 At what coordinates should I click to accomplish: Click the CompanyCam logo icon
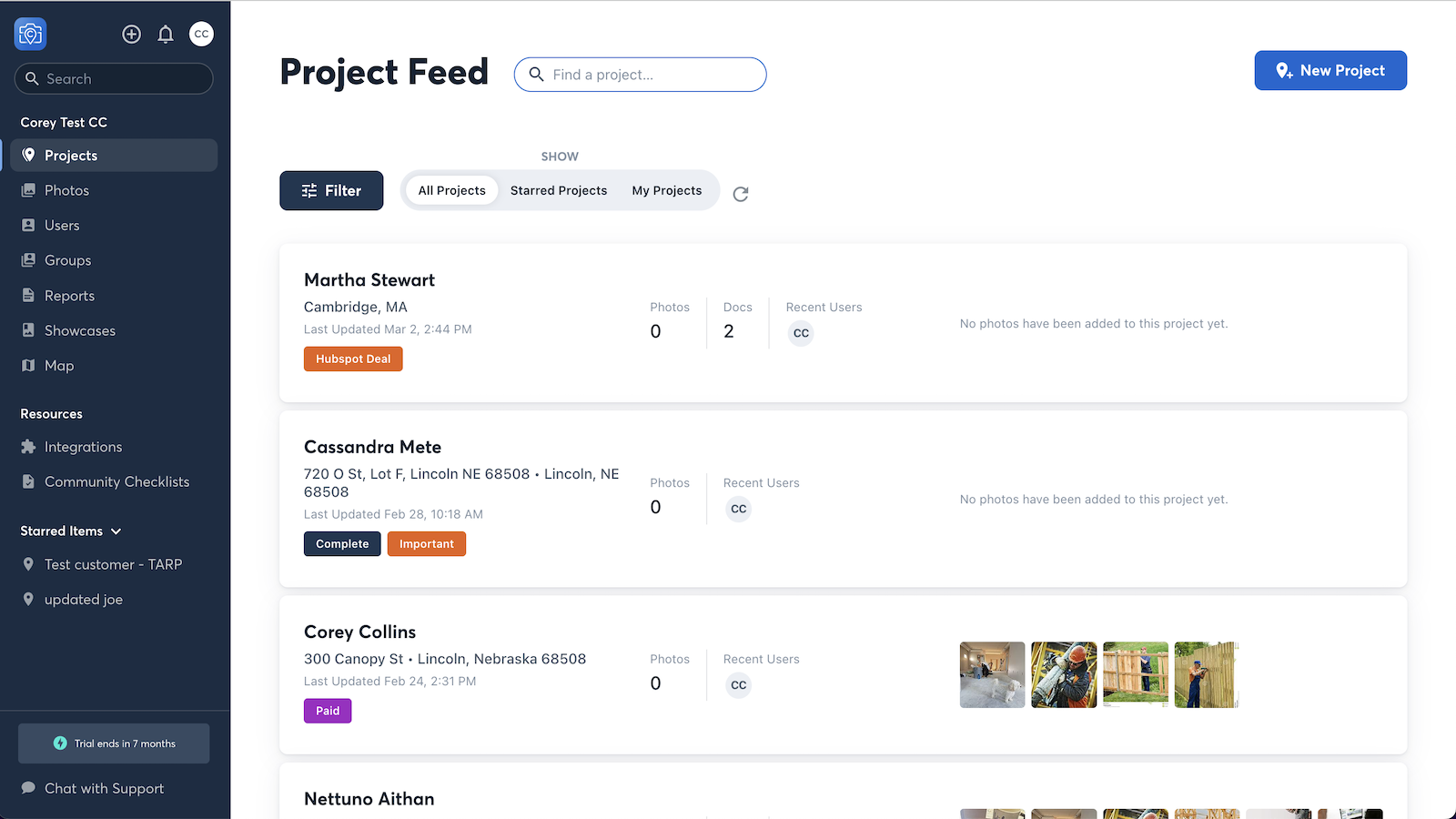(30, 35)
